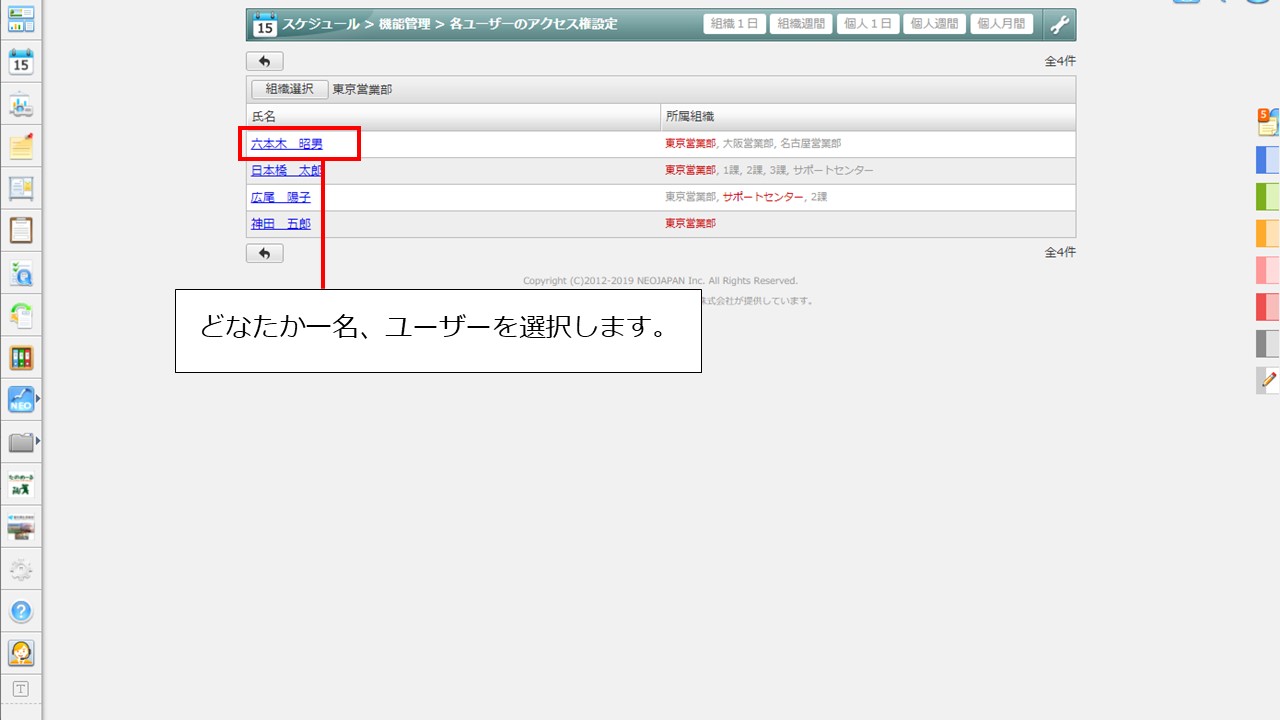Open the sticky note icon with badge 5
1280x720 pixels.
[x=1268, y=122]
